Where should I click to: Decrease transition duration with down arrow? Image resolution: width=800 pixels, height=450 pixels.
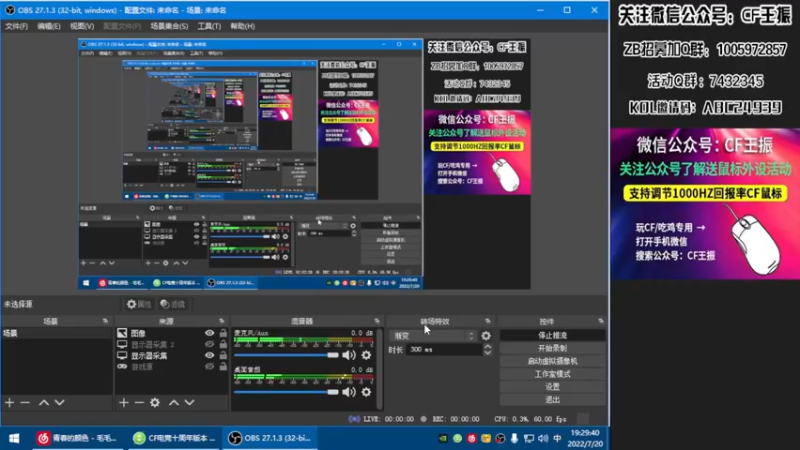487,353
